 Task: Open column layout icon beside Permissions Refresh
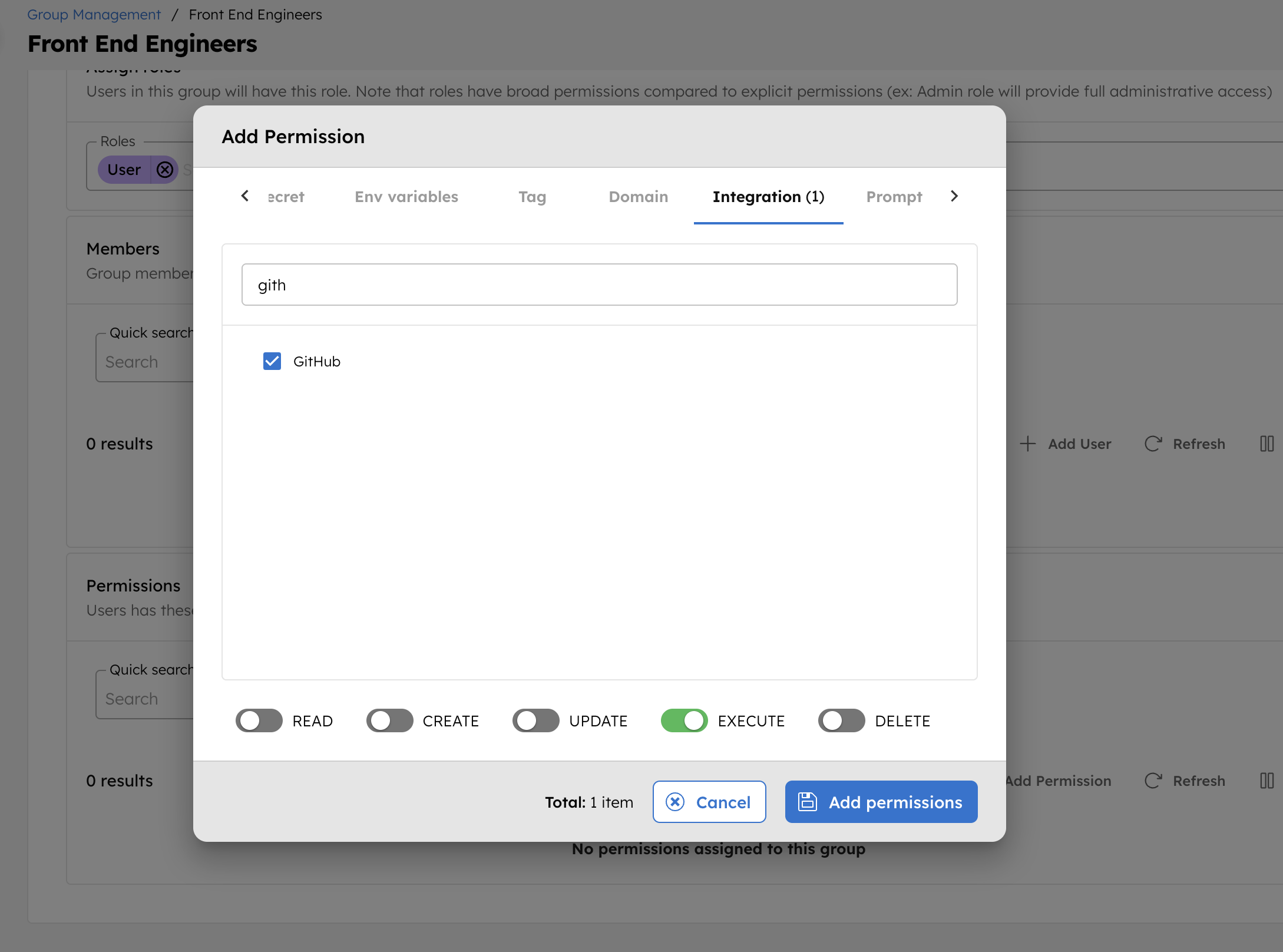click(1268, 781)
